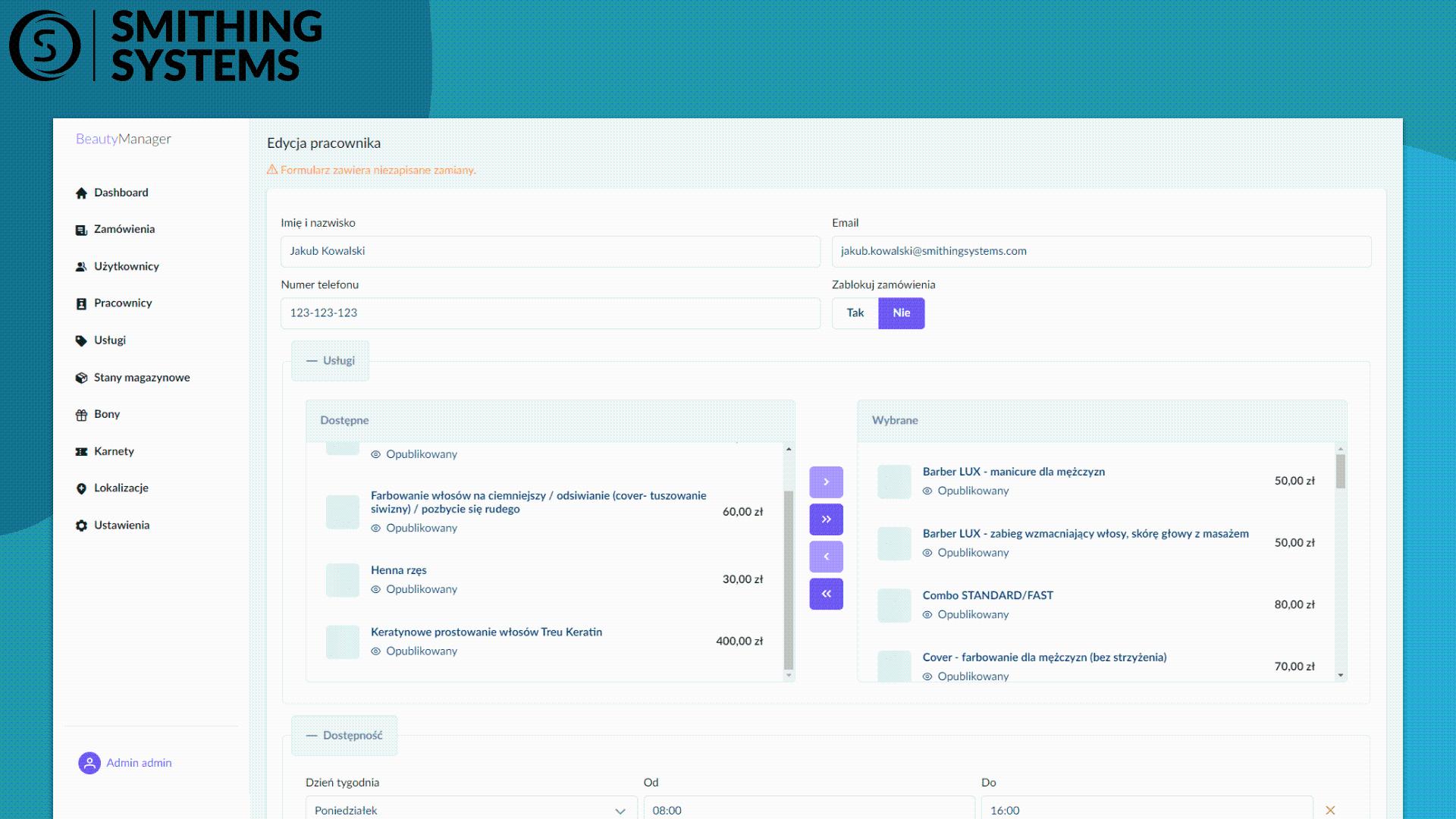Select Henna rzęs service in Dostępne
Image resolution: width=1456 pixels, height=819 pixels.
click(x=544, y=579)
